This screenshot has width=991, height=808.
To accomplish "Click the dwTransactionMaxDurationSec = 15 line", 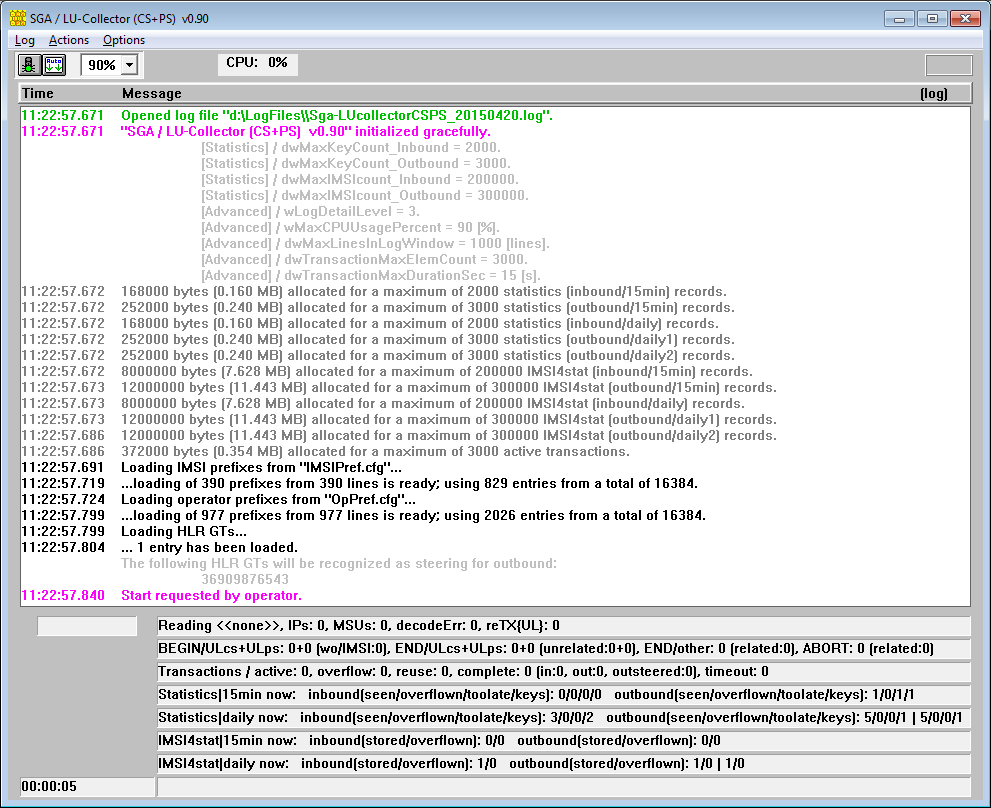I will (371, 276).
